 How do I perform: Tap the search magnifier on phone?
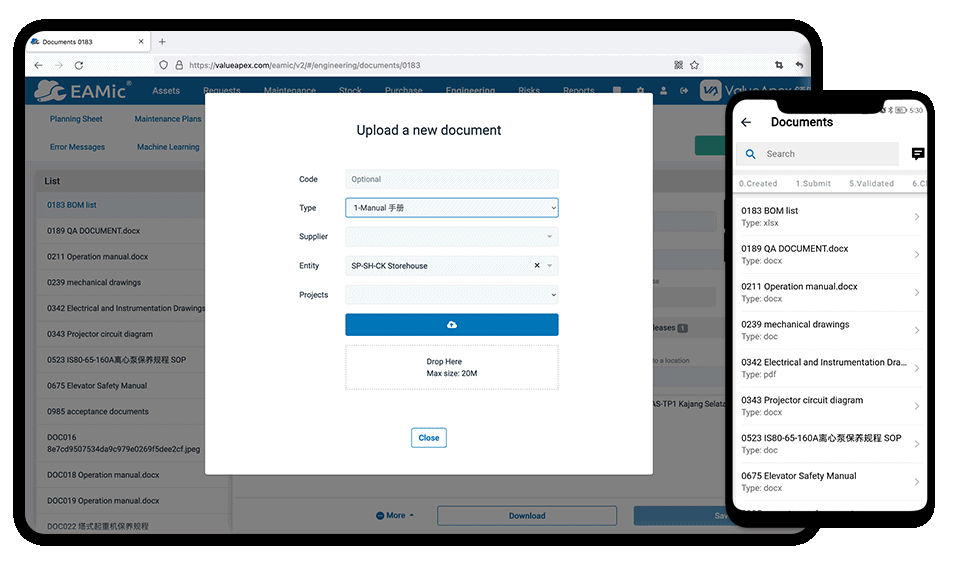click(x=751, y=154)
